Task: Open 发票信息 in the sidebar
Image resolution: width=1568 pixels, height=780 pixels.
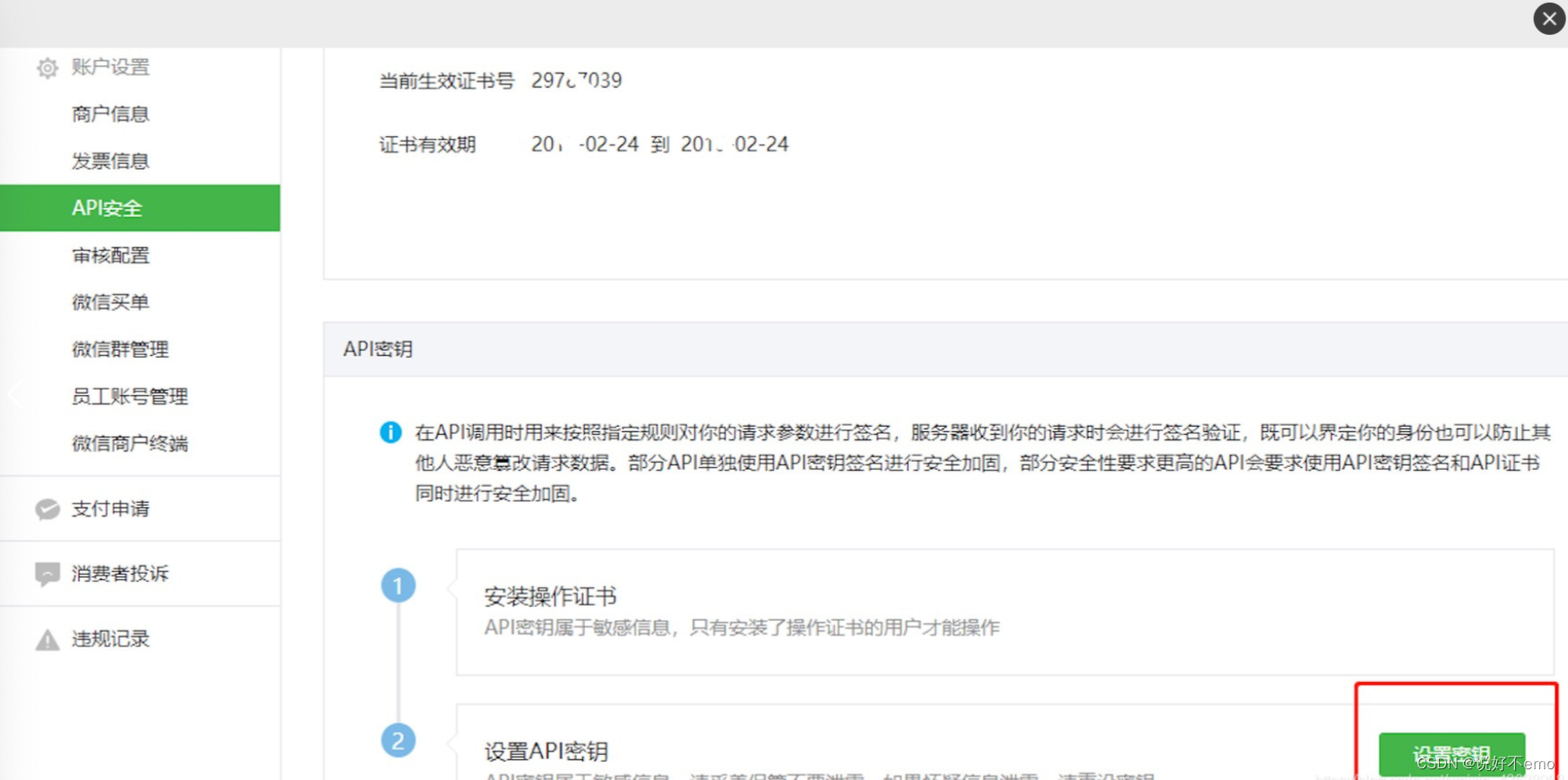Action: [x=110, y=161]
